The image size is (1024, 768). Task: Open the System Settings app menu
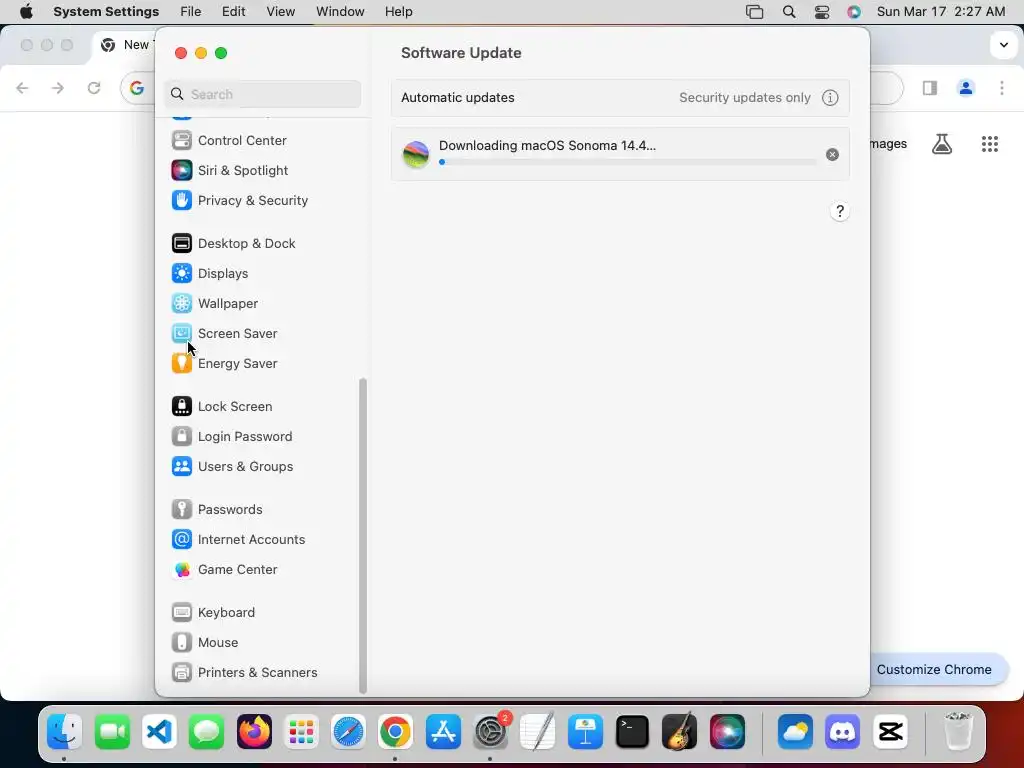pos(106,12)
